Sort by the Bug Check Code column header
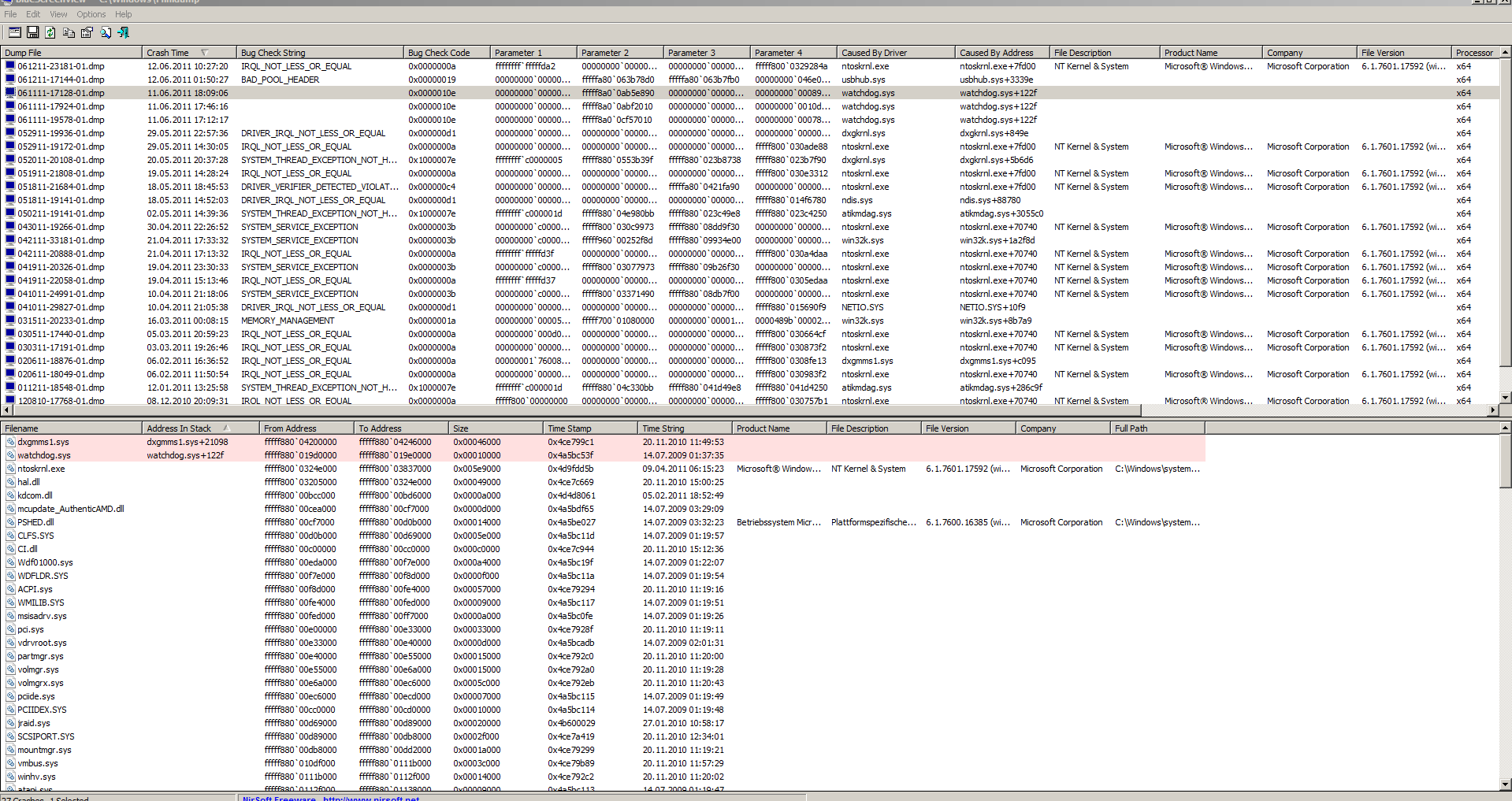This screenshot has width=1512, height=801. [x=447, y=53]
